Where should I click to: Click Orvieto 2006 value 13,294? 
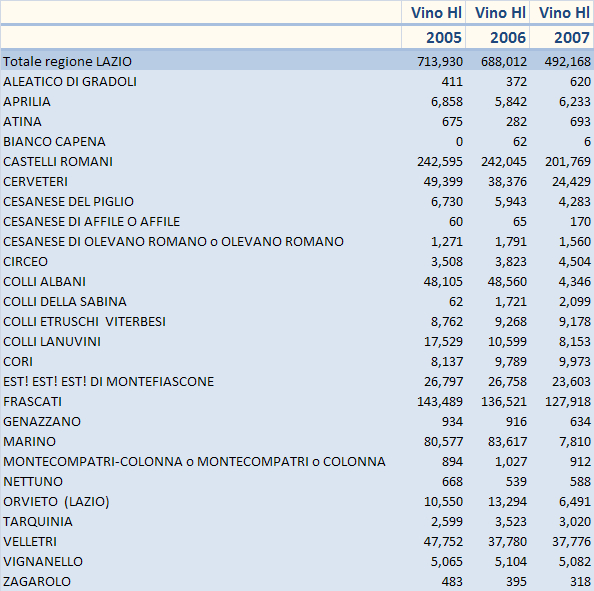(507, 502)
